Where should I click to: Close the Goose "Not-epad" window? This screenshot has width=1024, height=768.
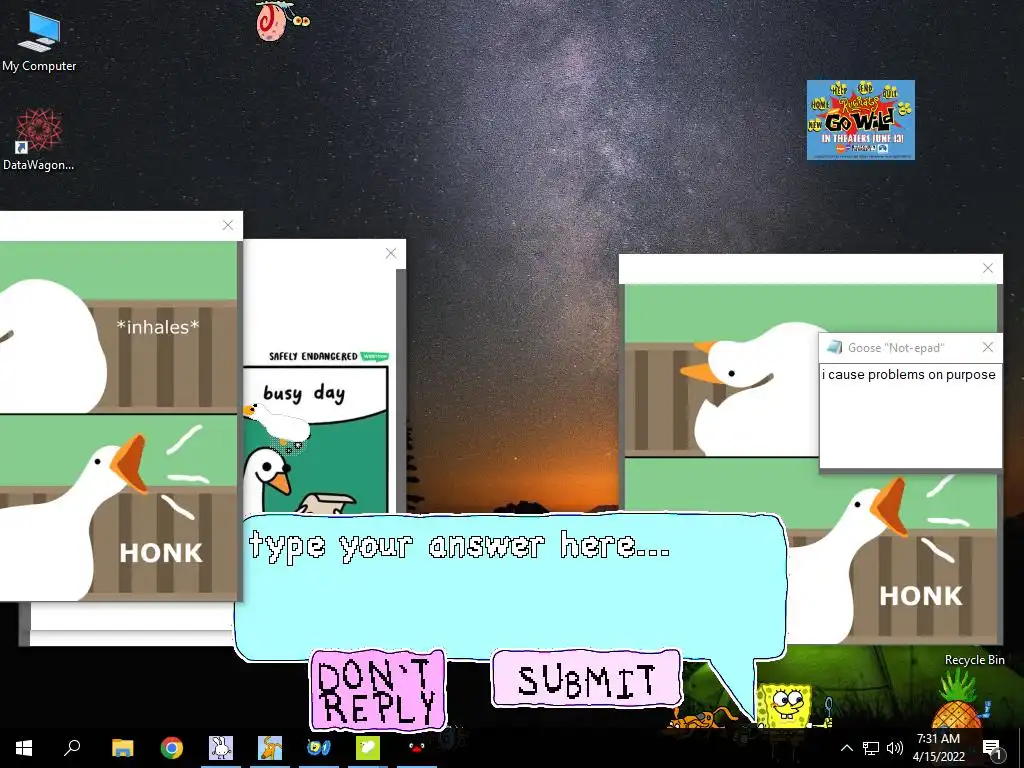click(x=988, y=347)
